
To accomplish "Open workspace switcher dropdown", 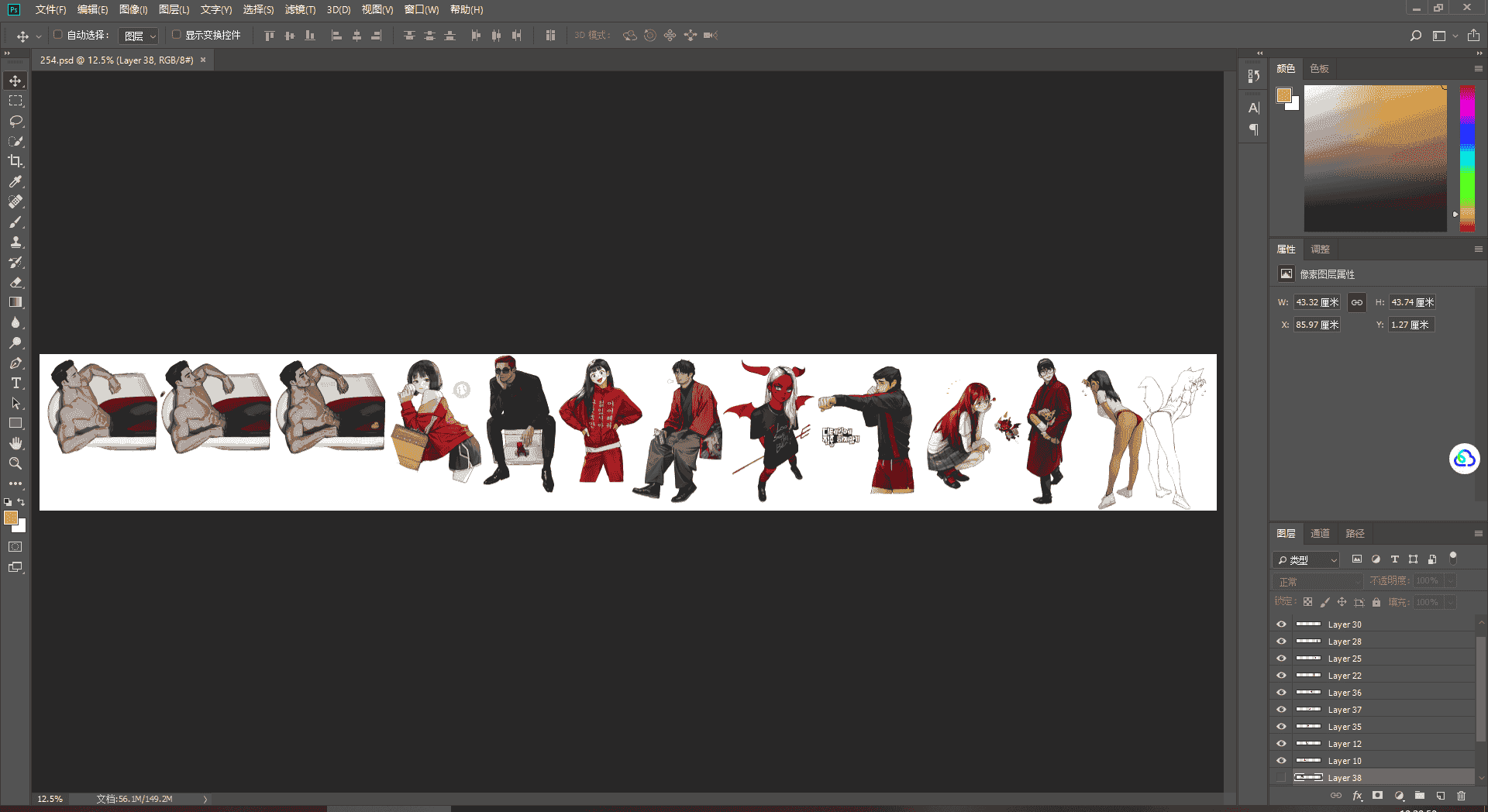I will point(1444,36).
